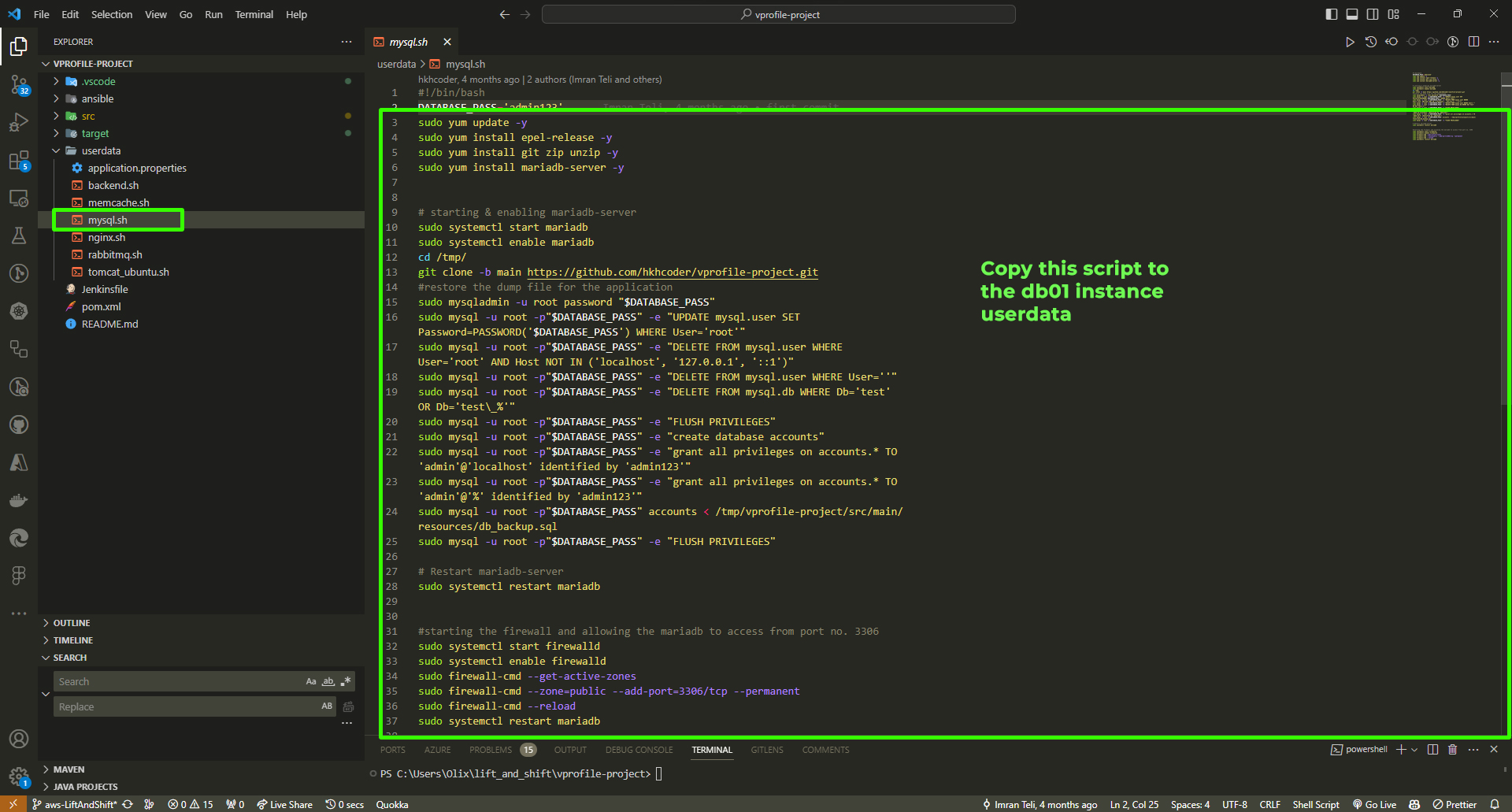The width and height of the screenshot is (1512, 812).
Task: Open notifications bell in status bar
Action: pos(1494,804)
